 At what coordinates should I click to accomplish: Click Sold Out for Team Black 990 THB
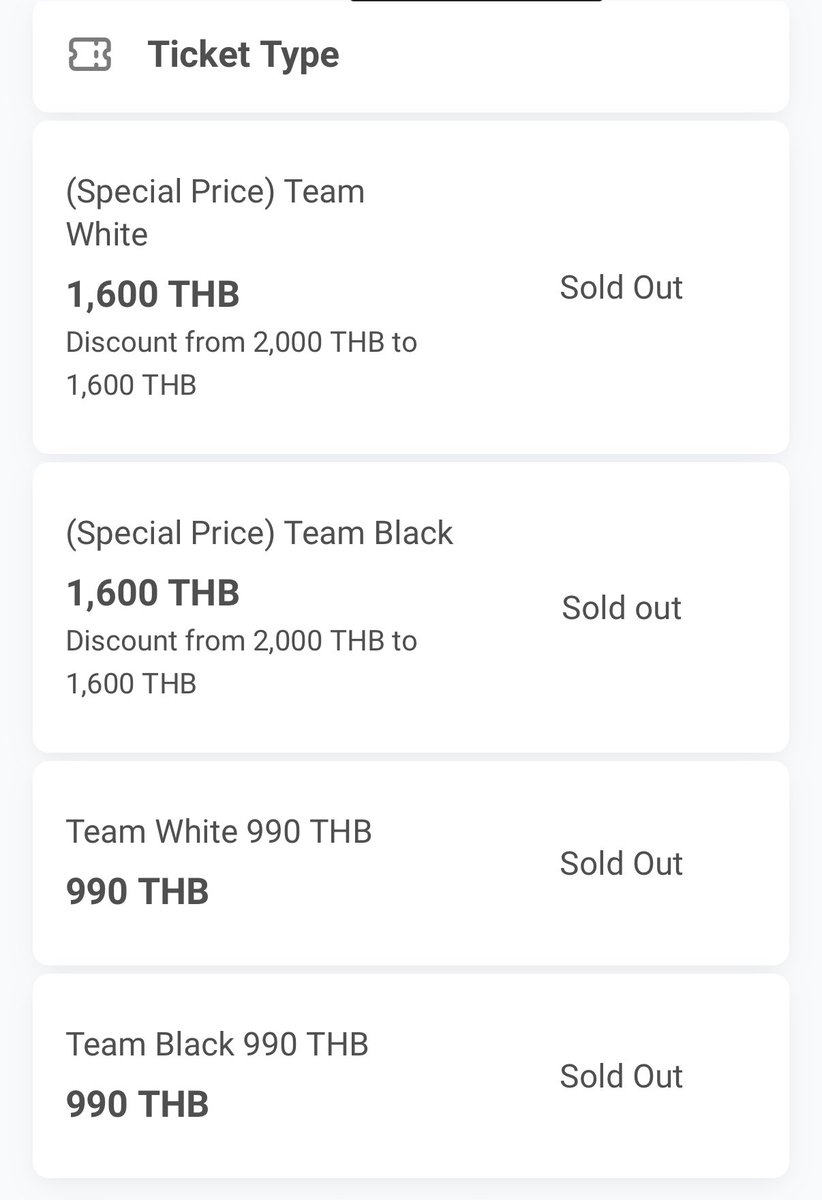point(621,1077)
